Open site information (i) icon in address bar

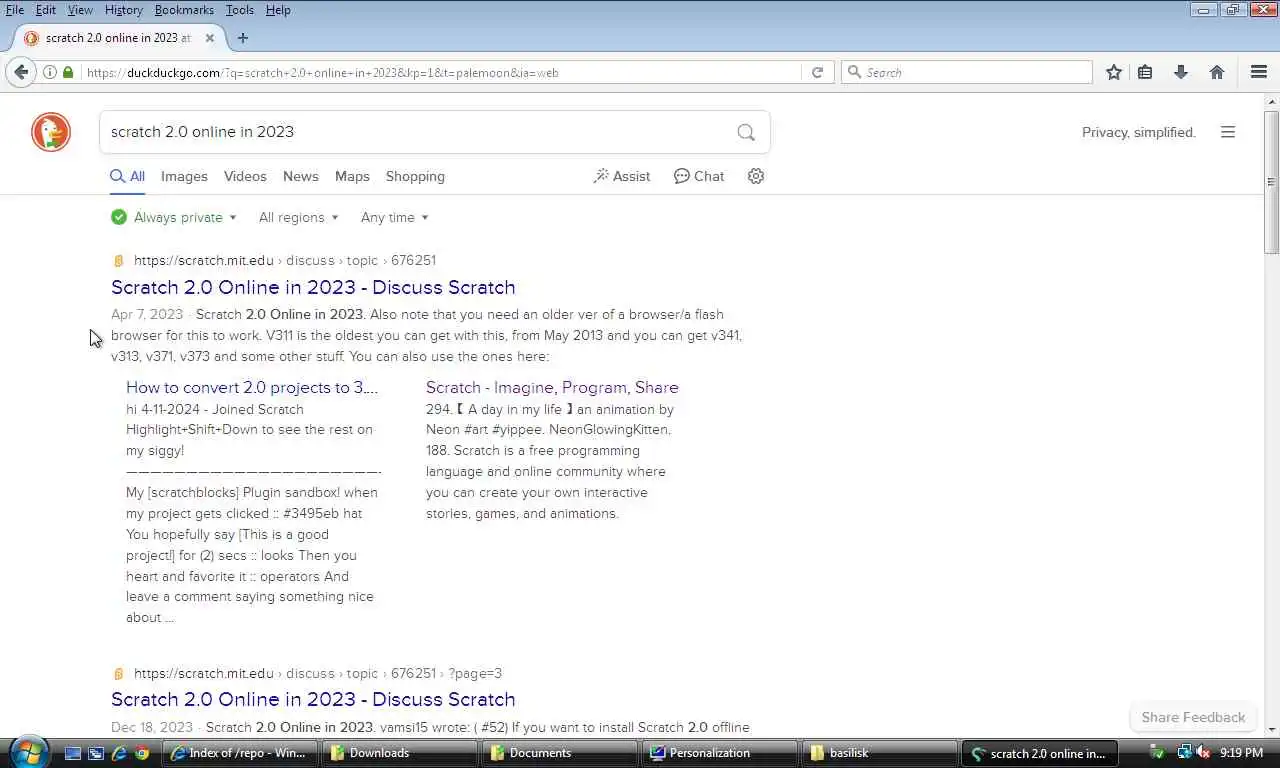coord(50,72)
